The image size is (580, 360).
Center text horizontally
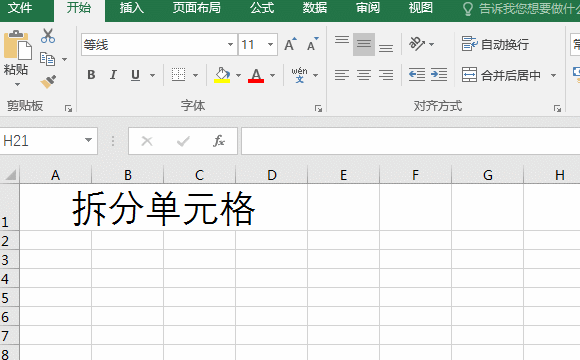click(x=364, y=75)
